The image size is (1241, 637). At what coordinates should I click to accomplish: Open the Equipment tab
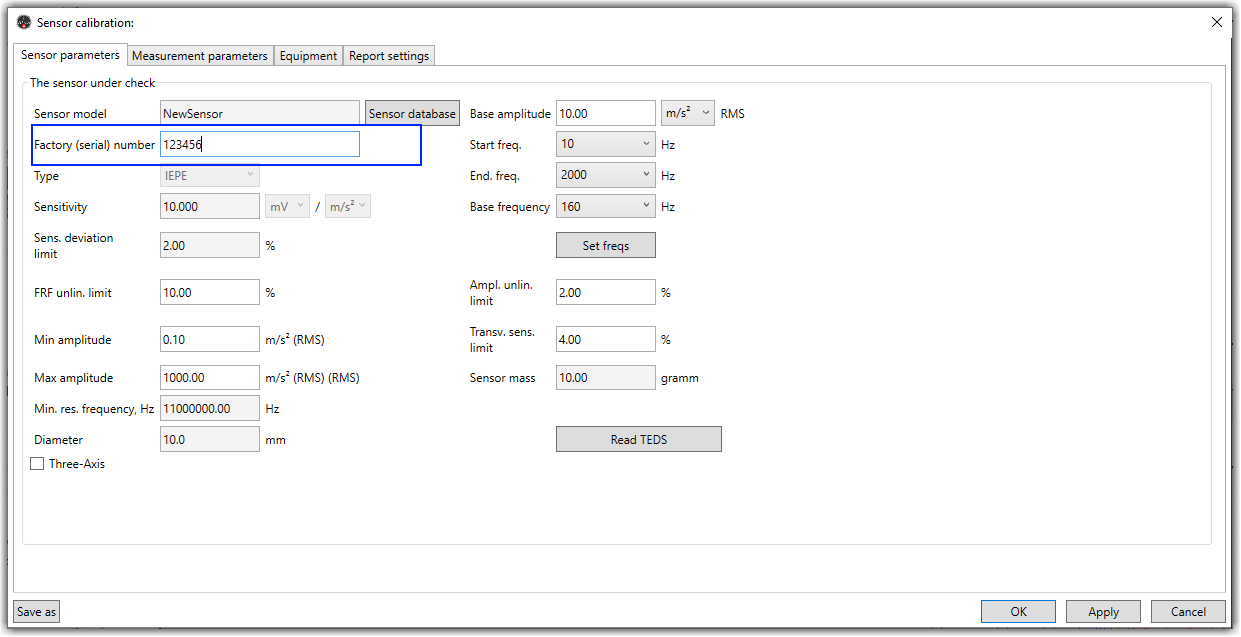point(308,56)
